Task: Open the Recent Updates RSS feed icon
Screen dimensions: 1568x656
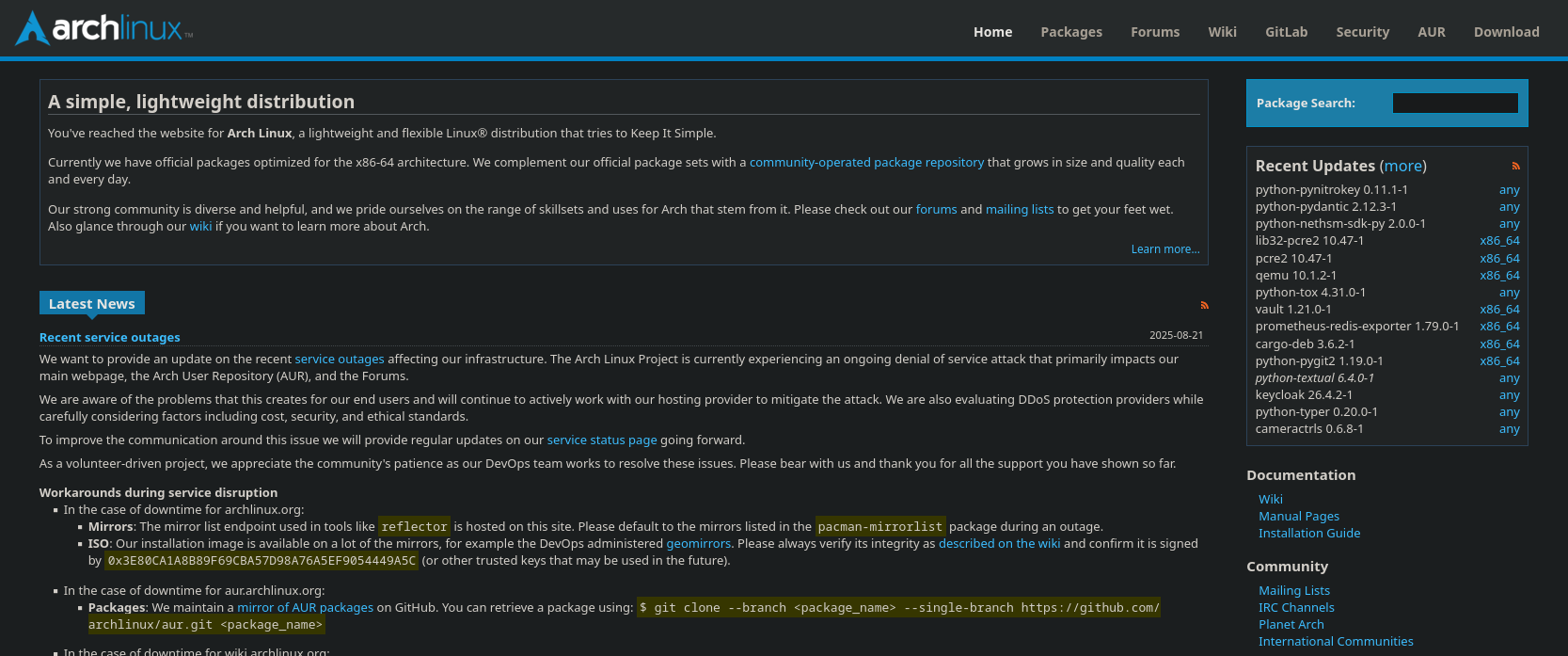Action: click(x=1515, y=166)
